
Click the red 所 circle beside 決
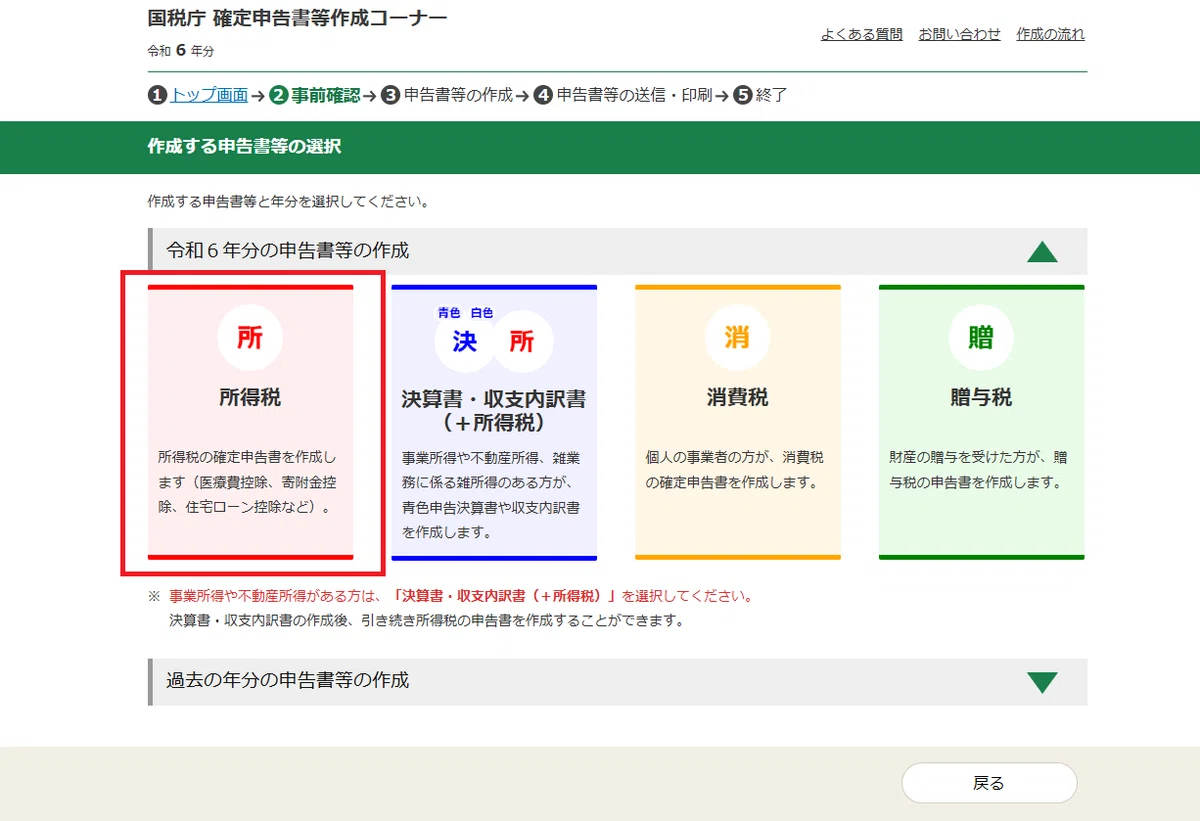click(x=522, y=341)
